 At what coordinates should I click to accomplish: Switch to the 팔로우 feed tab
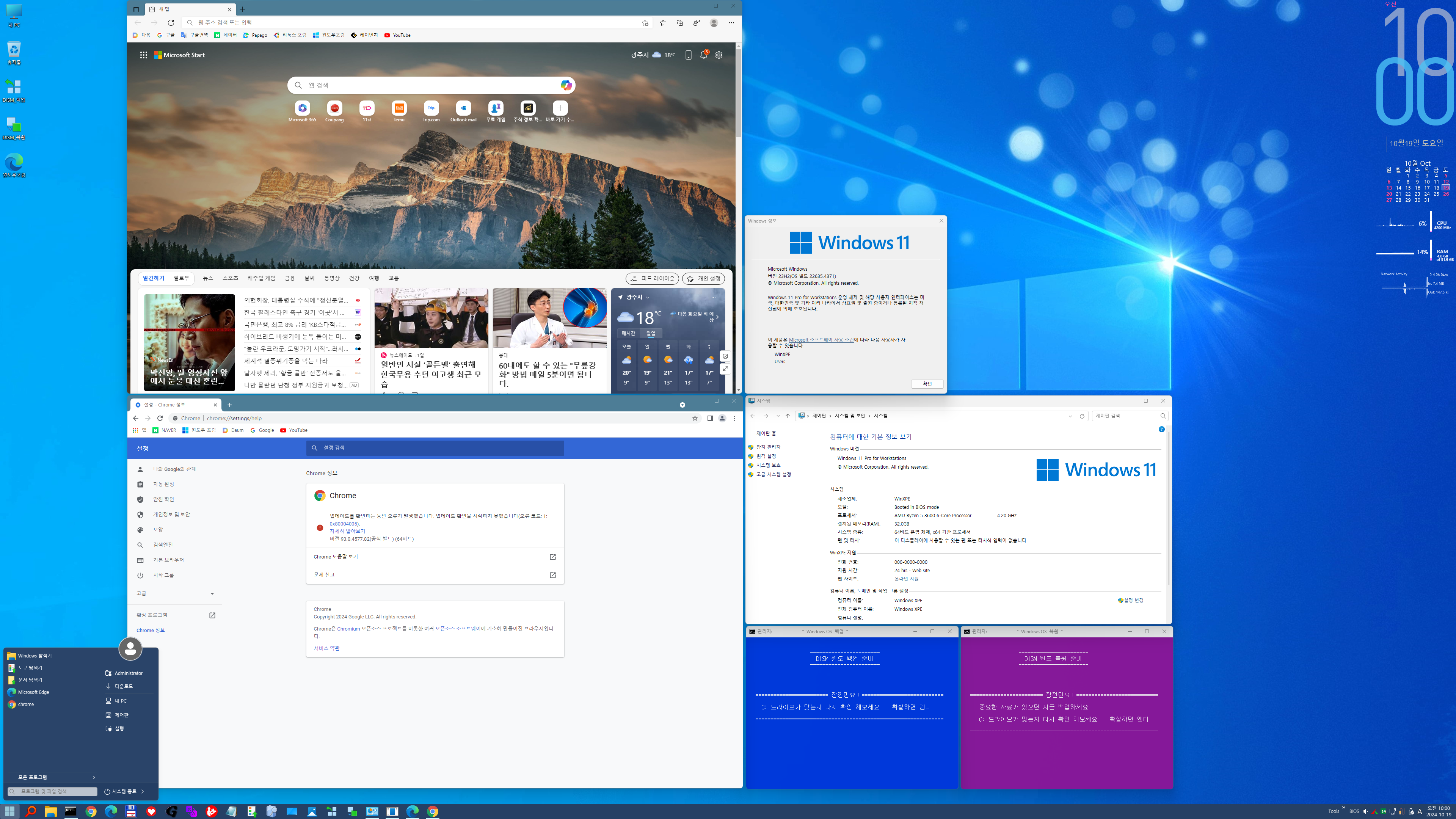point(181,278)
